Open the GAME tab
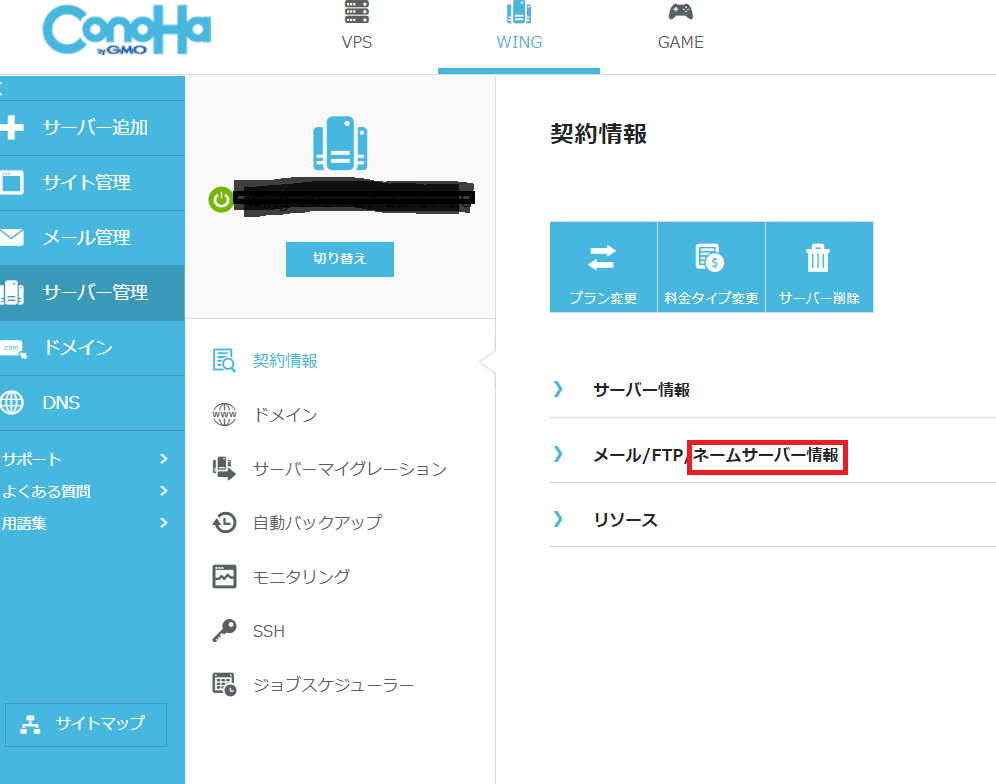The image size is (996, 784). 680,42
